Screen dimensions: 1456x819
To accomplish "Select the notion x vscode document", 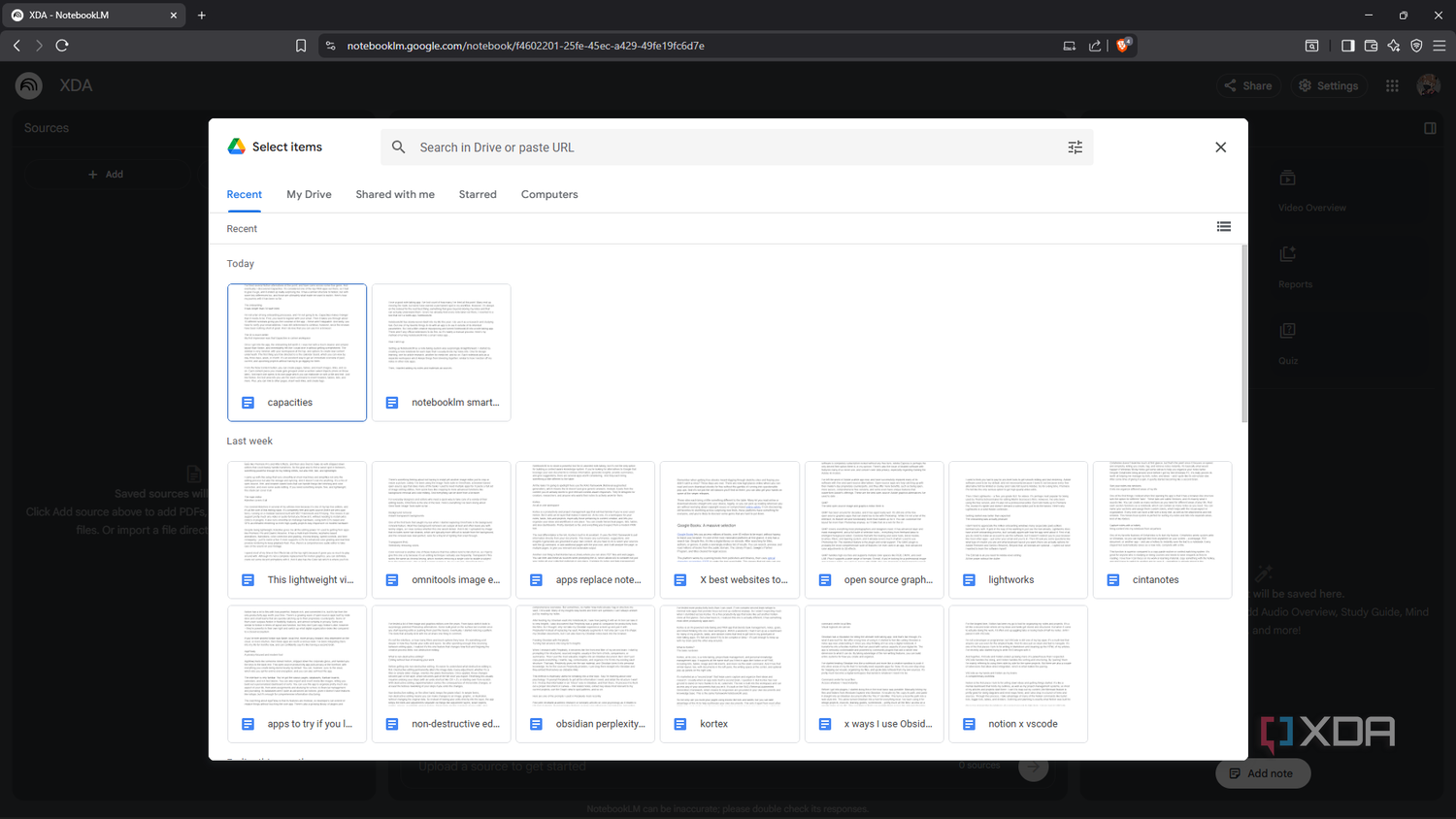I will pos(1018,674).
